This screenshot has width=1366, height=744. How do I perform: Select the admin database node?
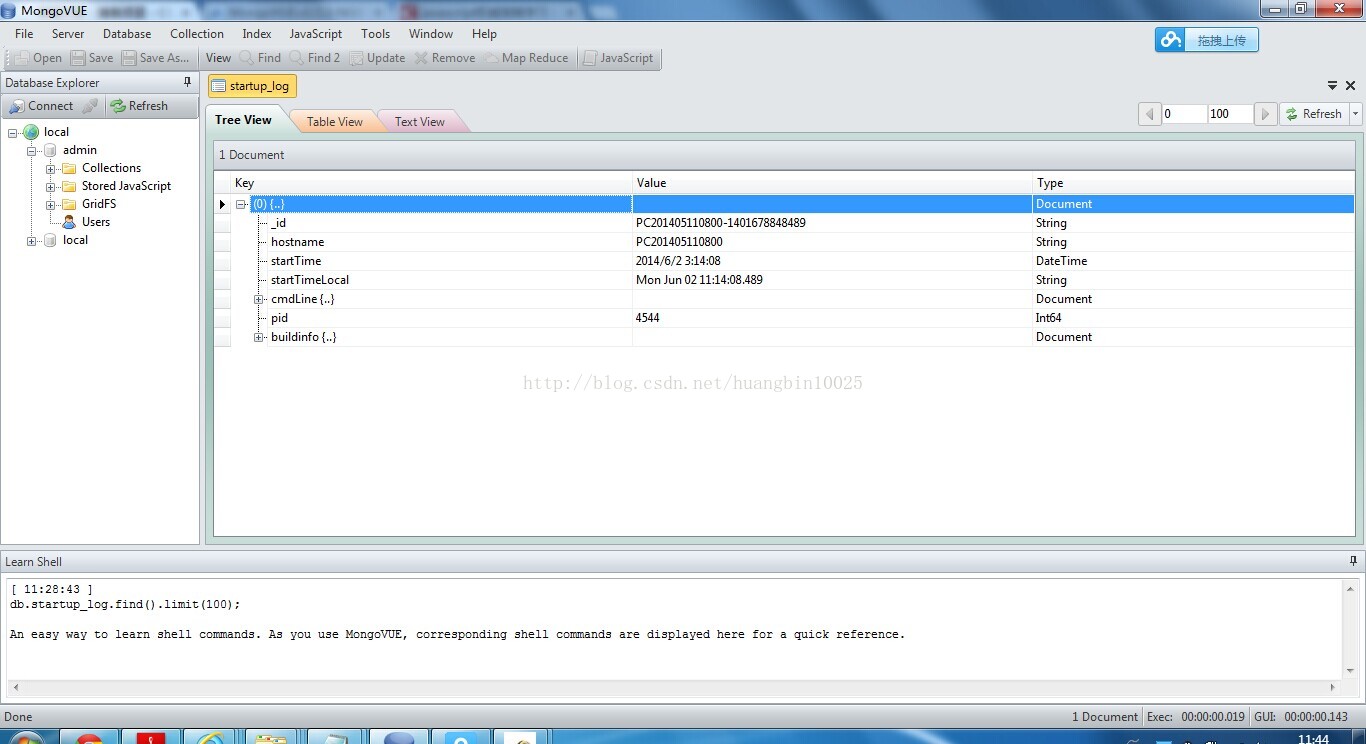70,150
